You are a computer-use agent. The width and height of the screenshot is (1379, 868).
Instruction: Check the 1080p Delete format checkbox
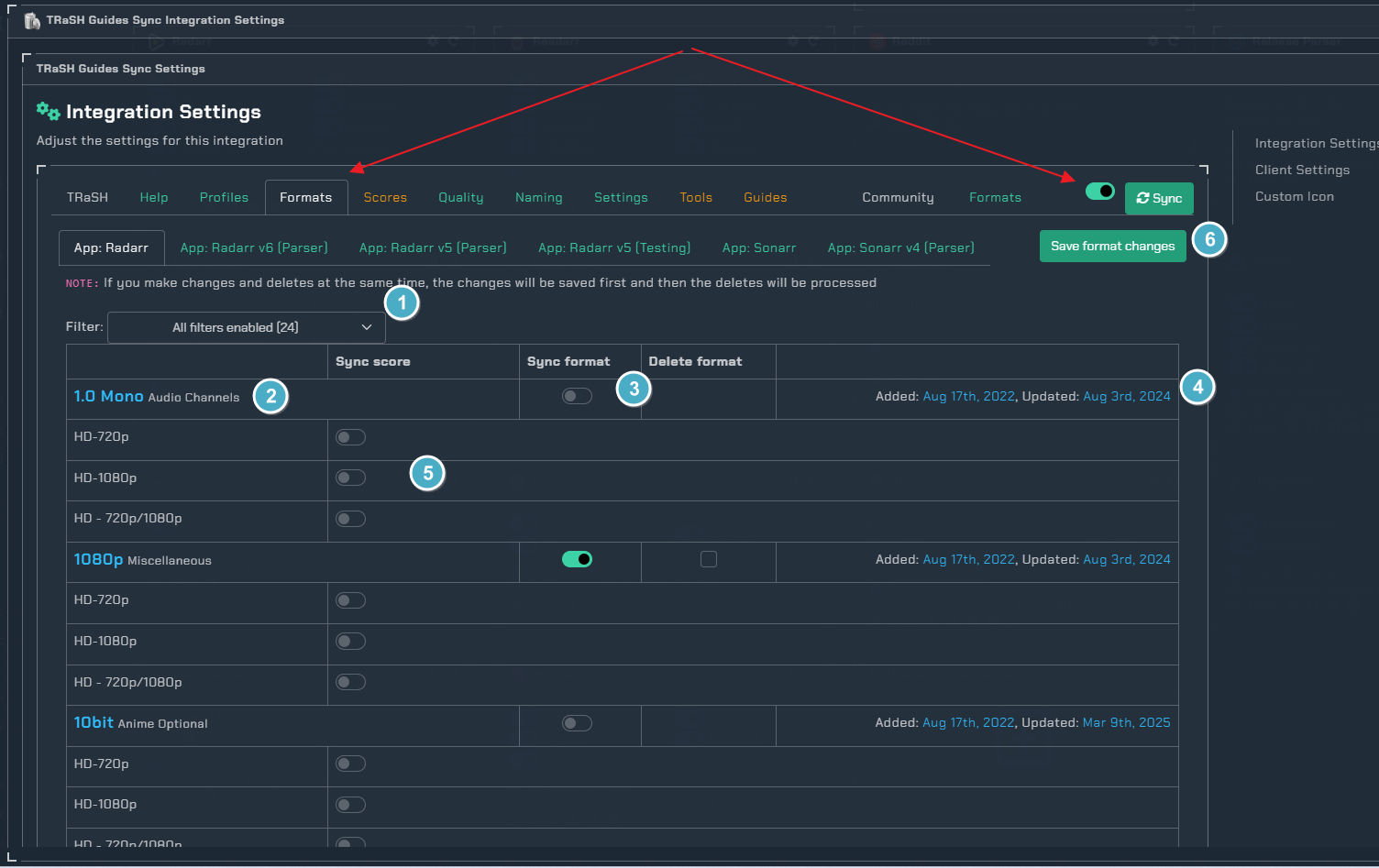coord(709,559)
